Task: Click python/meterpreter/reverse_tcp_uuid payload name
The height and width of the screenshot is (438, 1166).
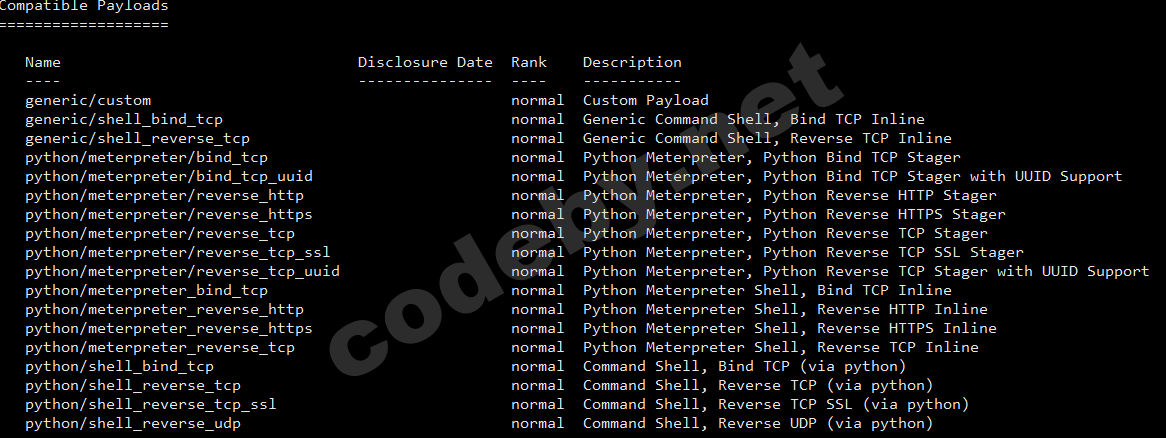Action: point(182,271)
